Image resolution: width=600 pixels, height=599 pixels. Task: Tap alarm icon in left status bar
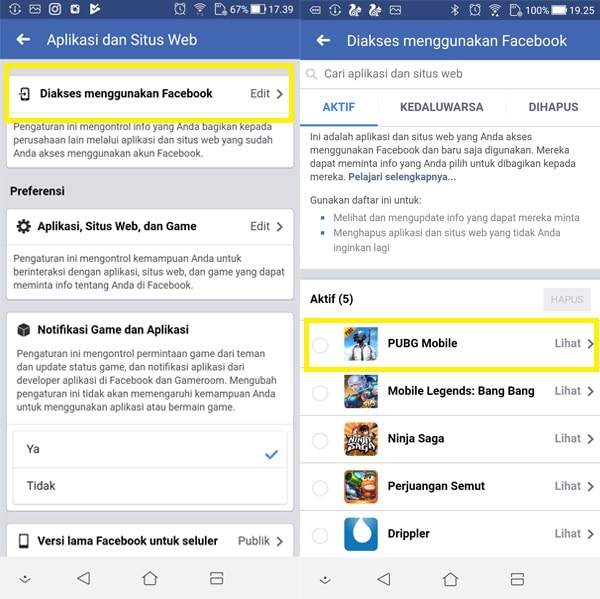[x=179, y=9]
